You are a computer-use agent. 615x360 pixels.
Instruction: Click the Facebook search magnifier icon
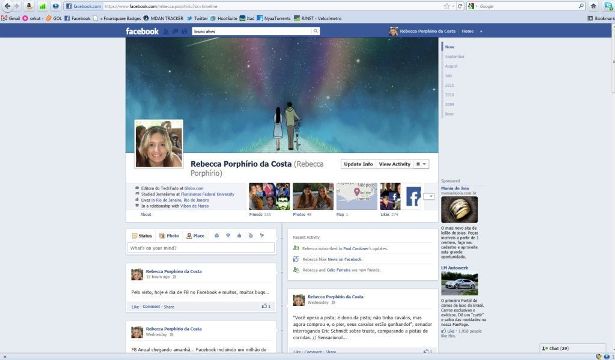(x=315, y=31)
